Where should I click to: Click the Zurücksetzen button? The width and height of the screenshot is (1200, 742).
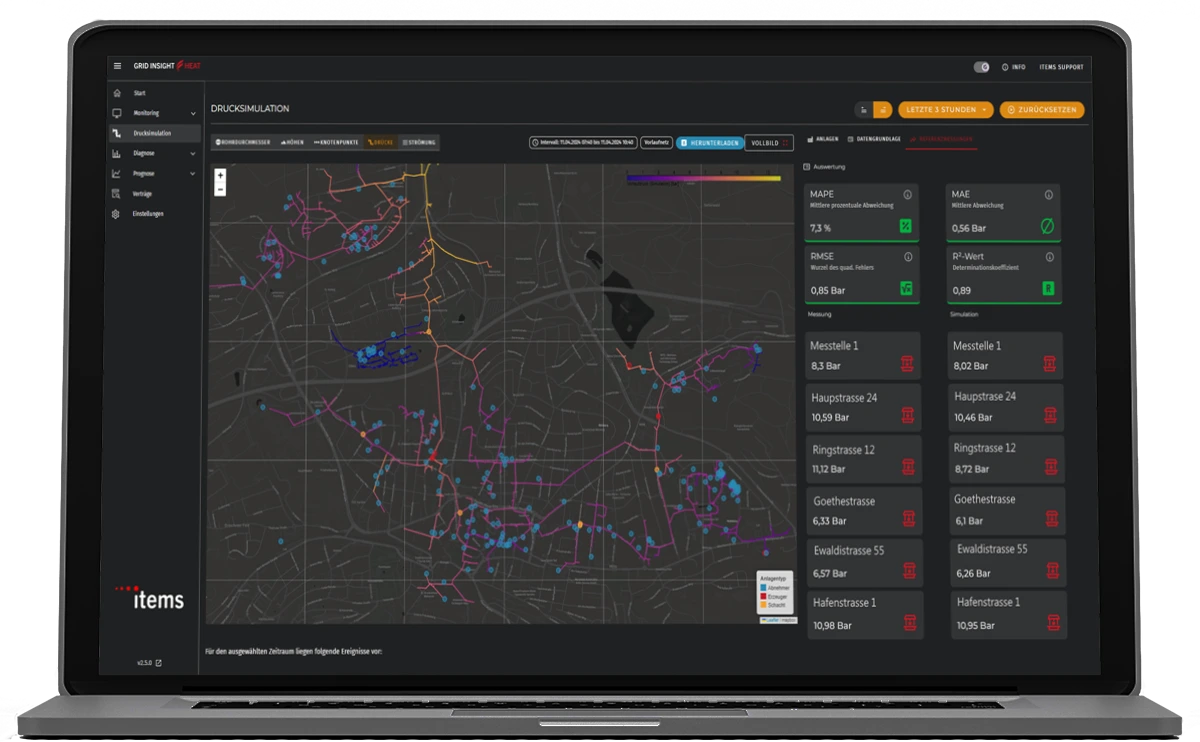click(1041, 110)
